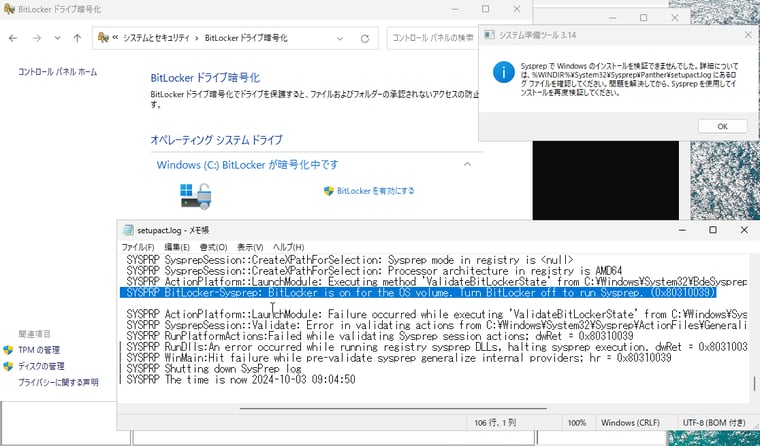
Task: Open 書式(O) menu in Notepad
Action: (213, 247)
